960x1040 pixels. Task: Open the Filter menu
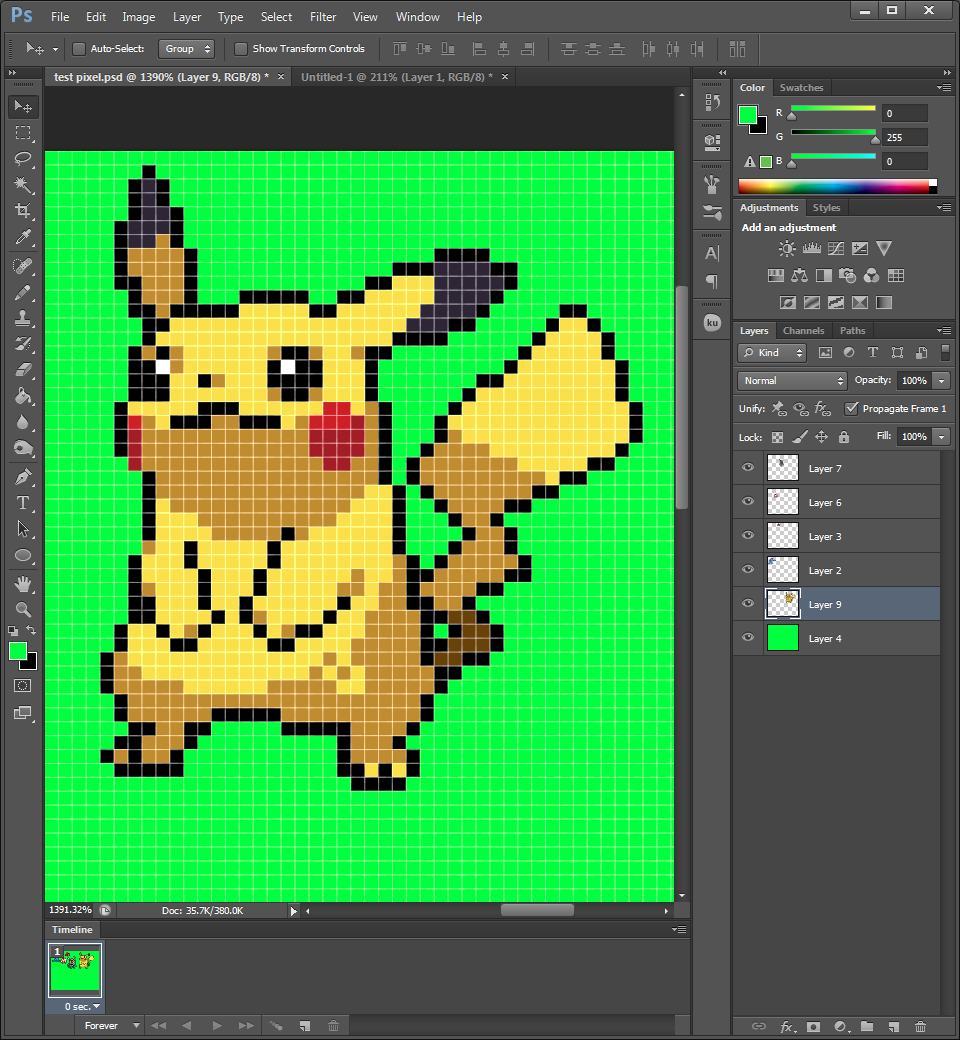point(323,17)
